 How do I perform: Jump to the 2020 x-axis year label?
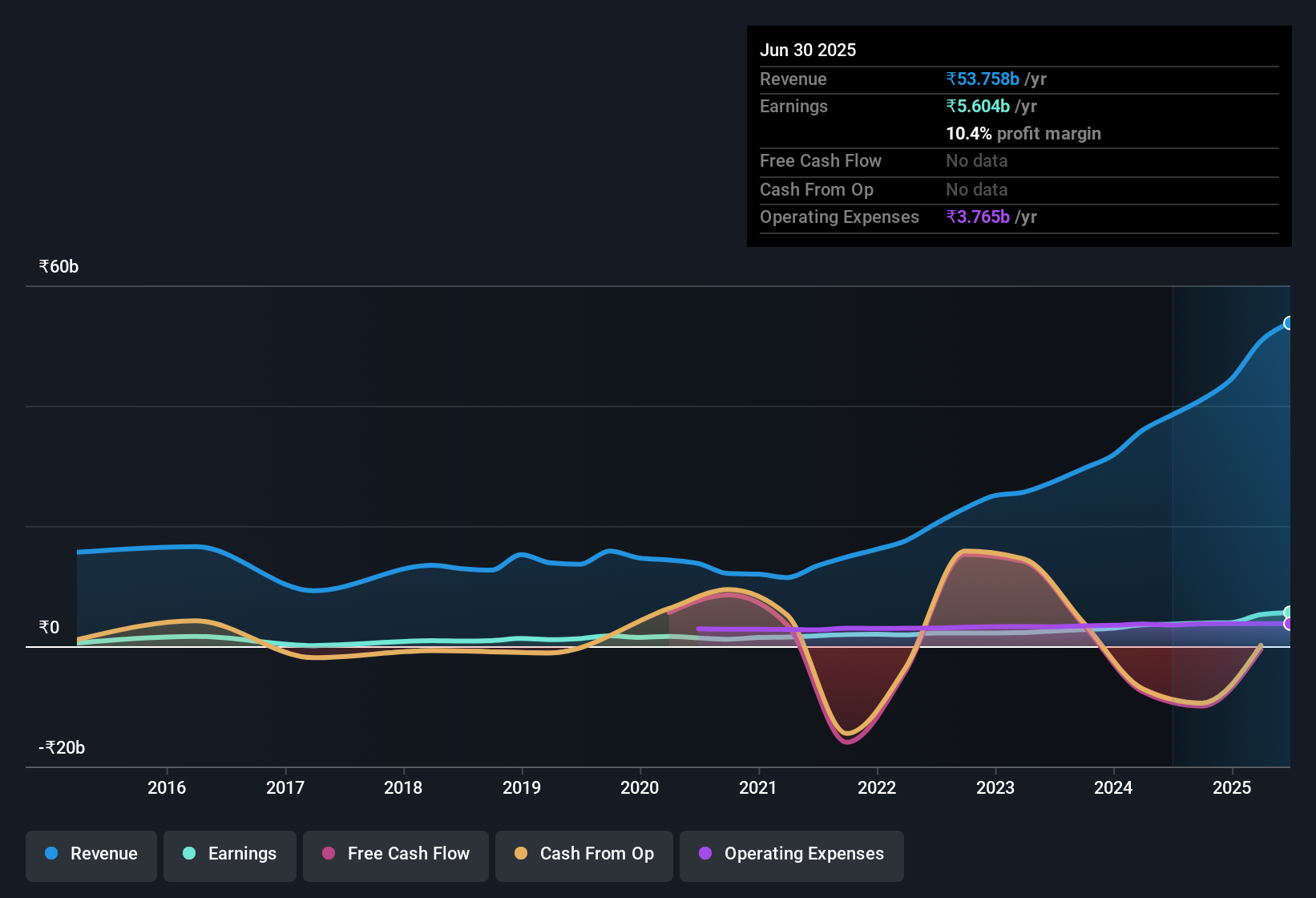pyautogui.click(x=640, y=787)
